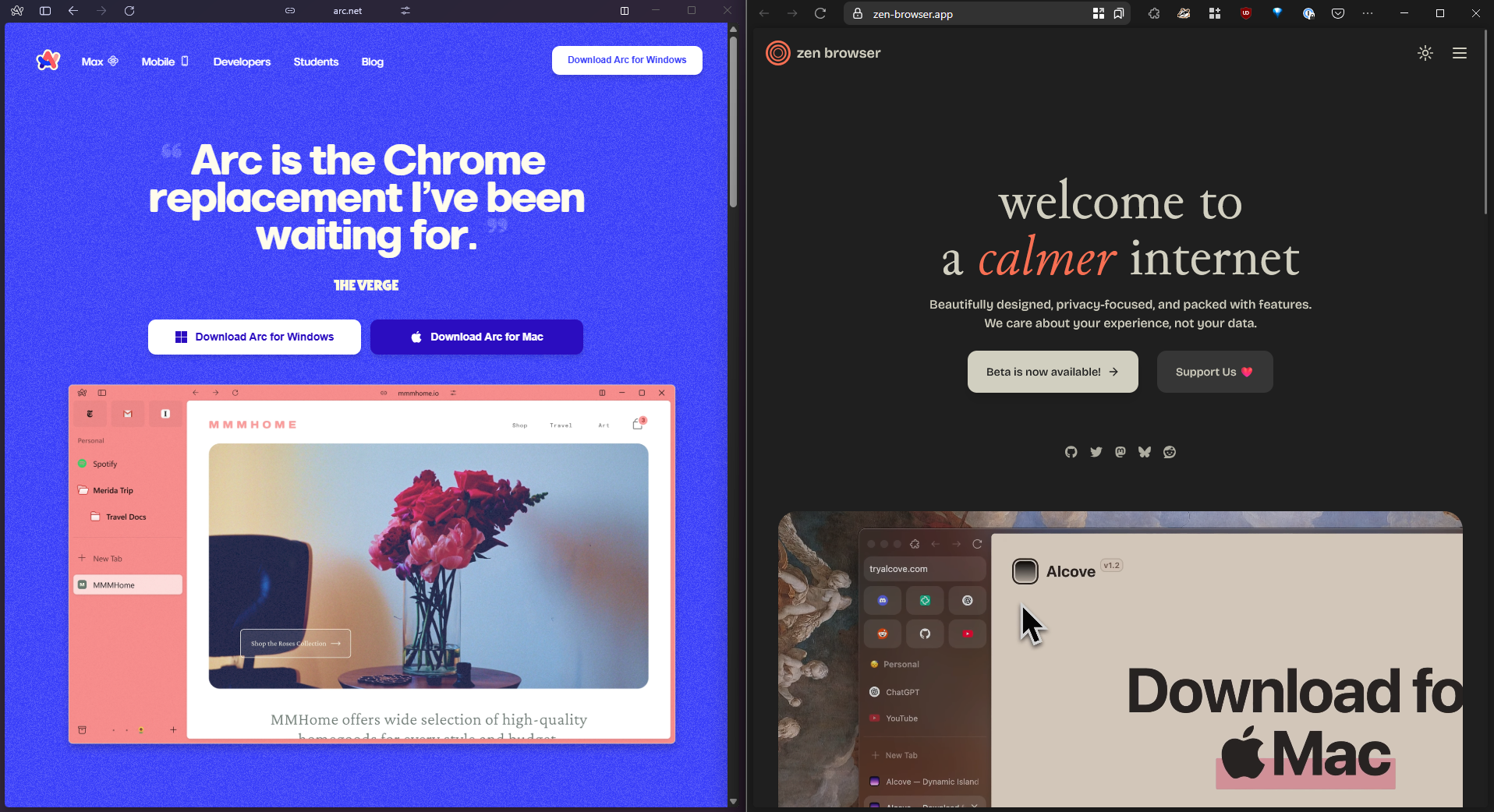Open the Max menu item

coord(100,62)
